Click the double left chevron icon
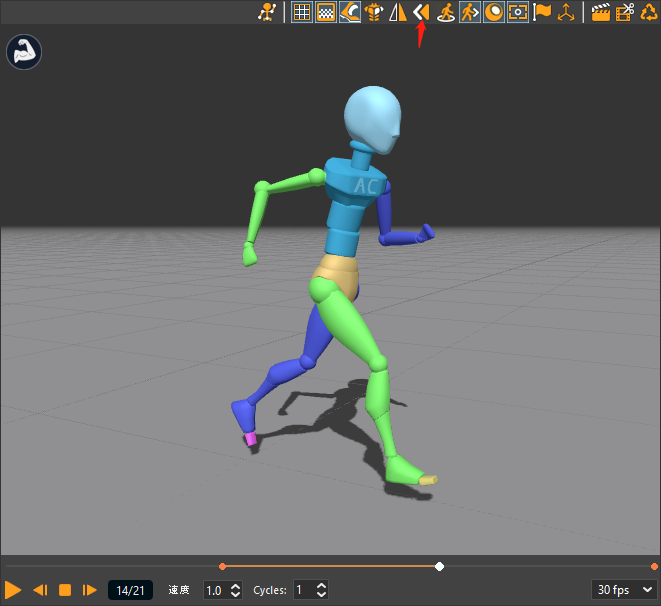Image resolution: width=661 pixels, height=606 pixels. click(421, 12)
